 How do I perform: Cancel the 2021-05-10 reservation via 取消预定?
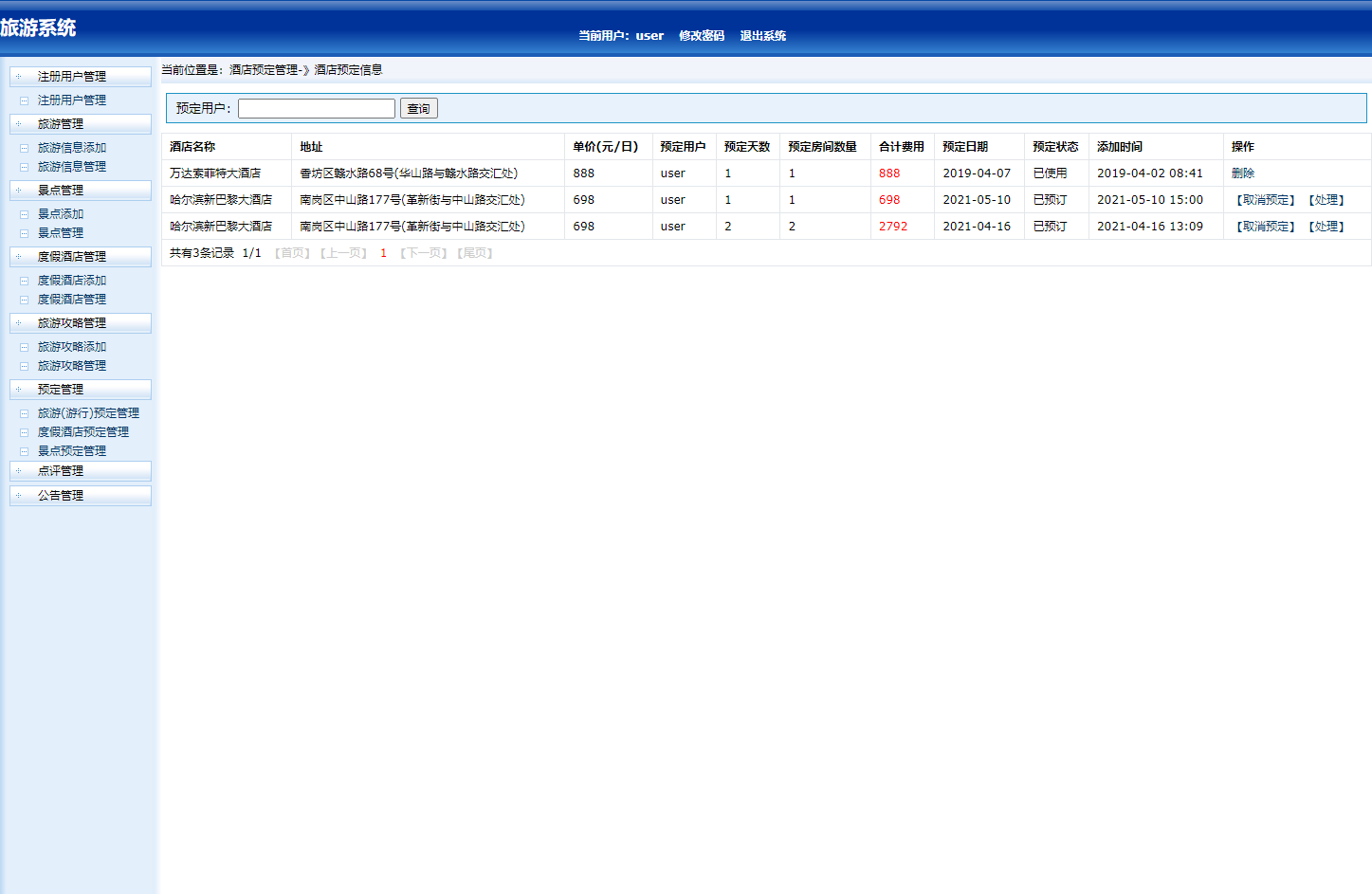click(1265, 200)
